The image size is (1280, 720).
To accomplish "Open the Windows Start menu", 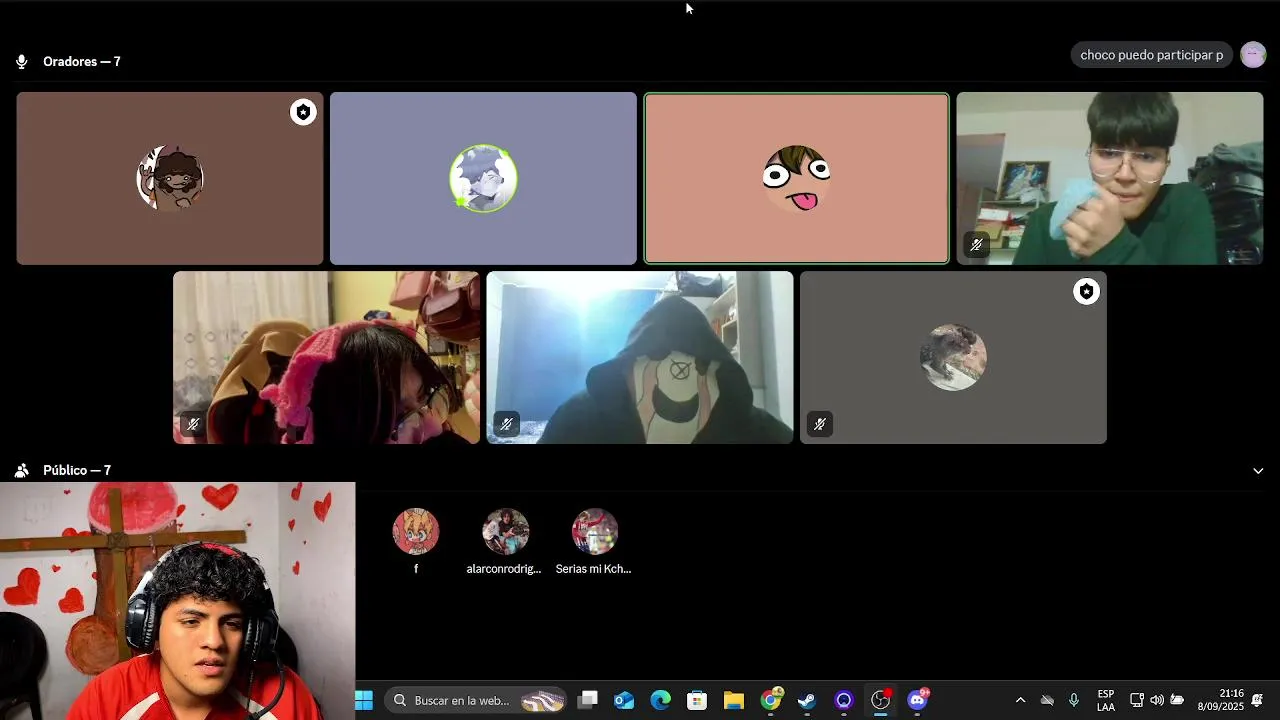I will [x=364, y=701].
